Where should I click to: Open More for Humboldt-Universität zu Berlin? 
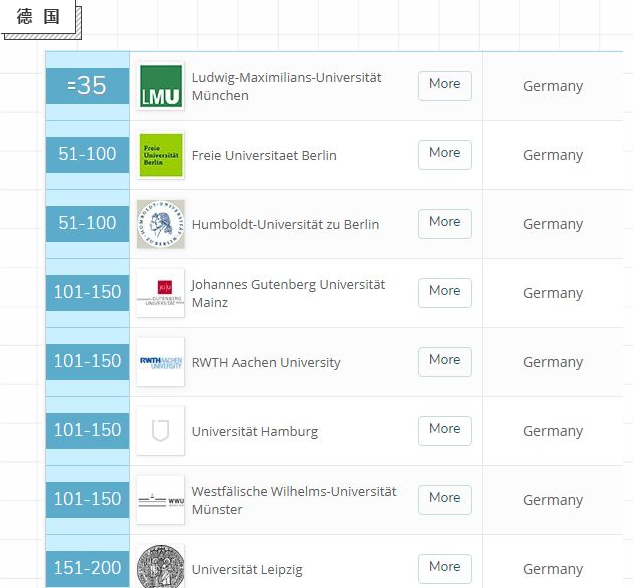pyautogui.click(x=445, y=224)
